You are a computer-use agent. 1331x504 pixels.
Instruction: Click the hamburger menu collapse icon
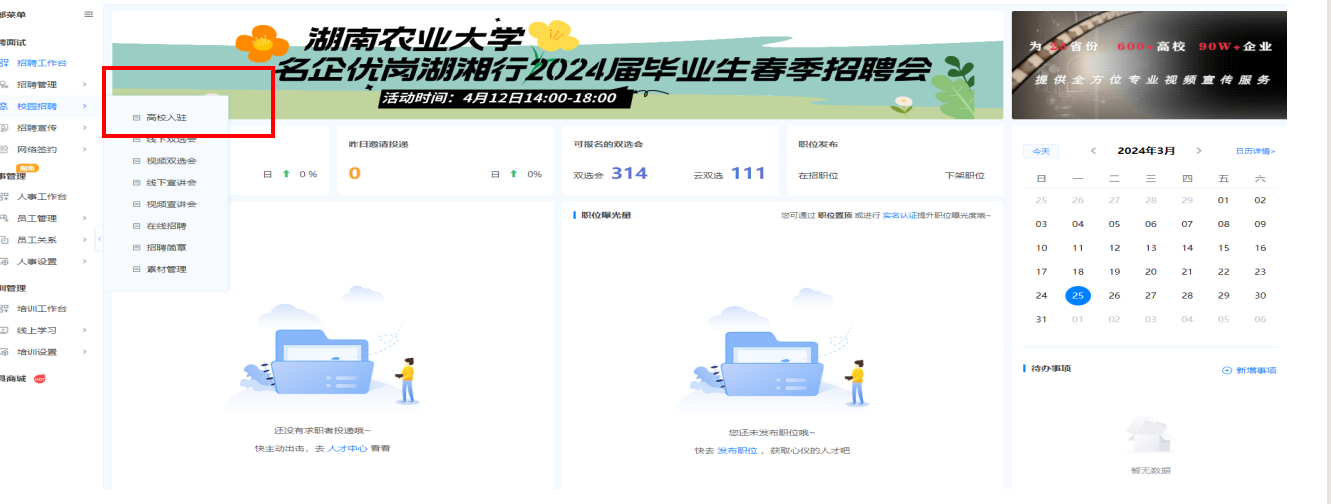click(88, 15)
